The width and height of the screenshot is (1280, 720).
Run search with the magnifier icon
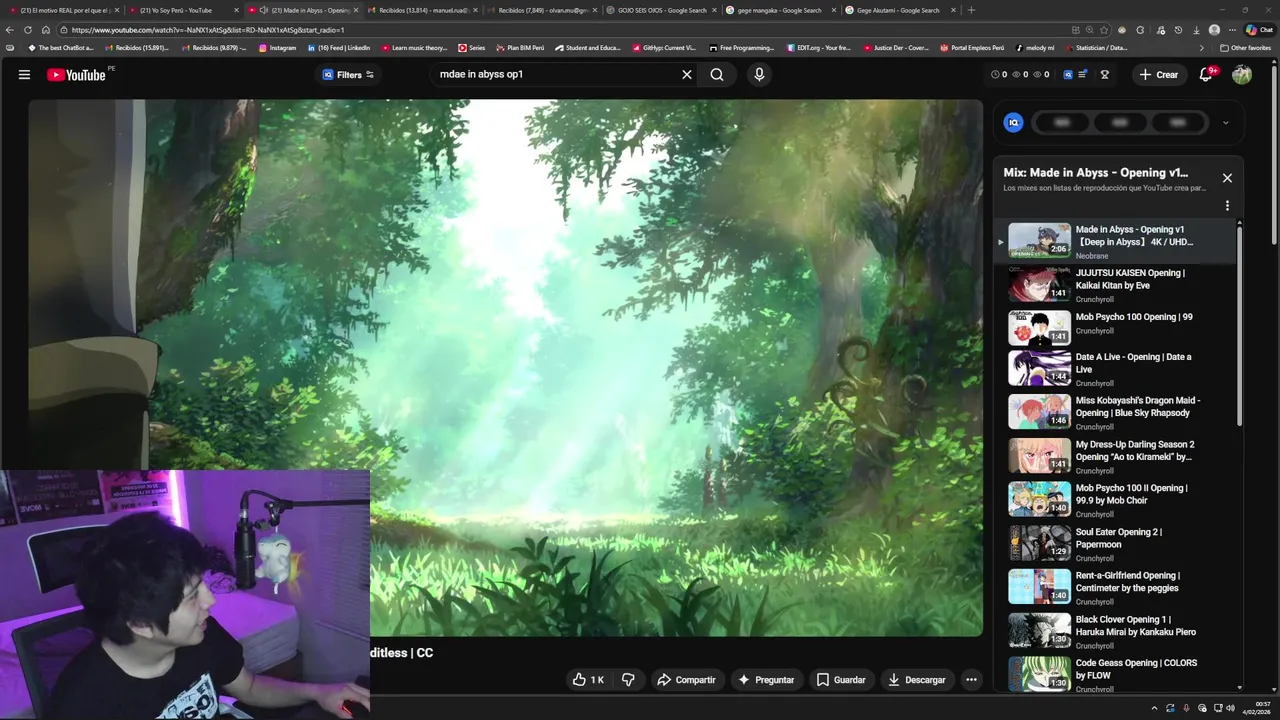tap(717, 74)
